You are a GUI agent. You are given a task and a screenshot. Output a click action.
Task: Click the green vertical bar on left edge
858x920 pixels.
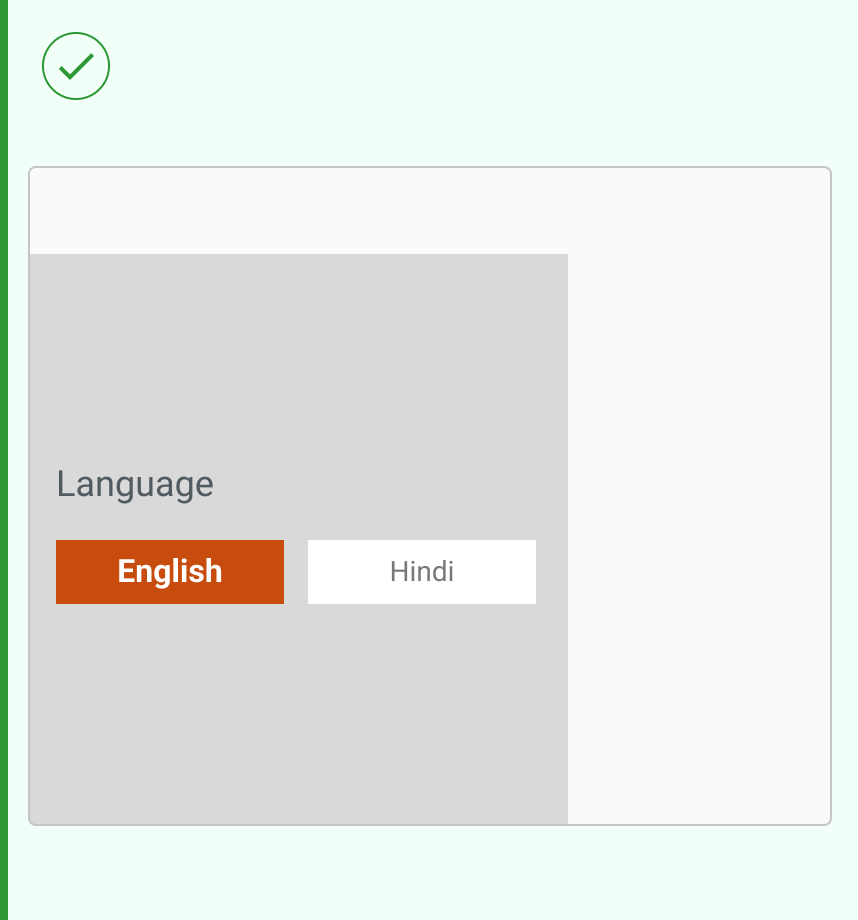point(4,460)
